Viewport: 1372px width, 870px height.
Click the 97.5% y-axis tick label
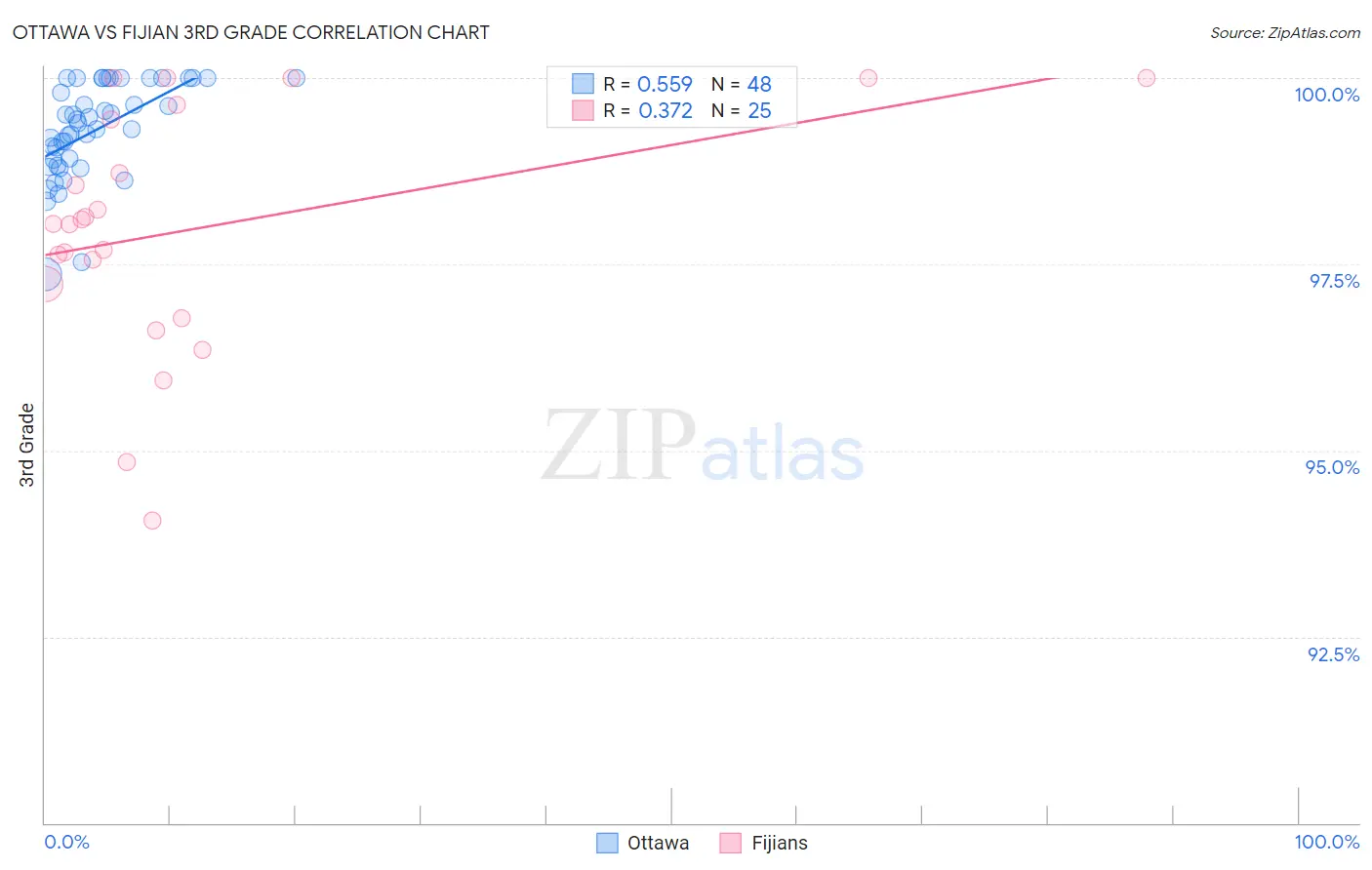tap(1334, 281)
